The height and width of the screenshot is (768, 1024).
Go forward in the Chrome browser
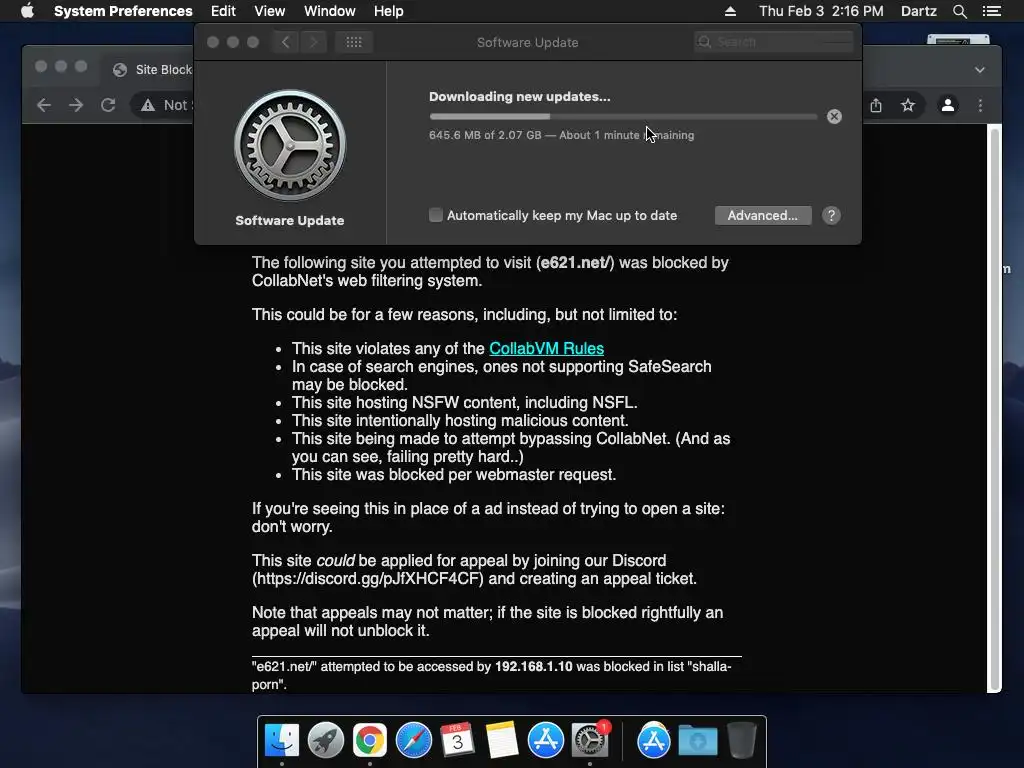pyautogui.click(x=76, y=105)
